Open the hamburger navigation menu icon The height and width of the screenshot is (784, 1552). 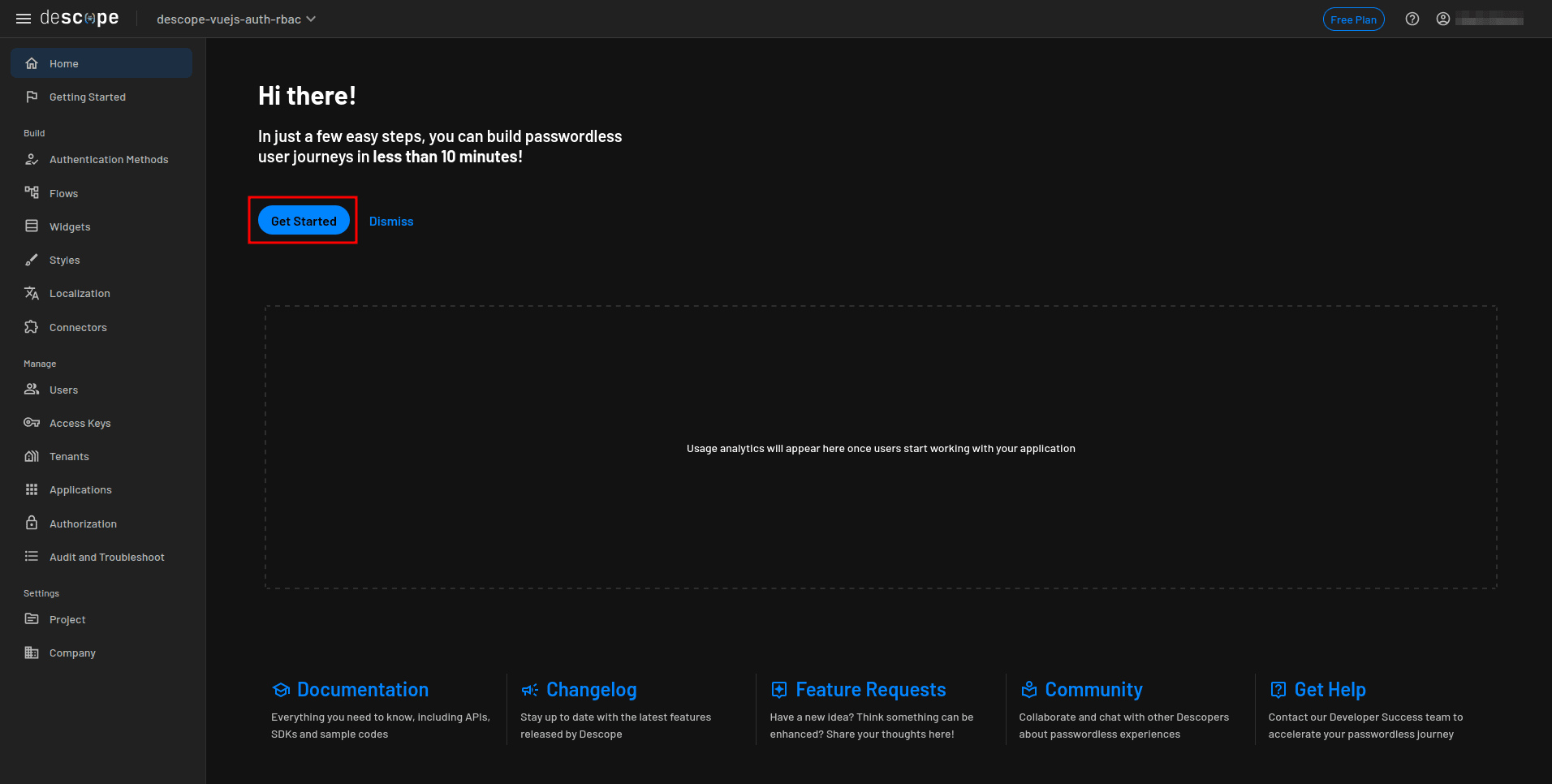pyautogui.click(x=23, y=18)
